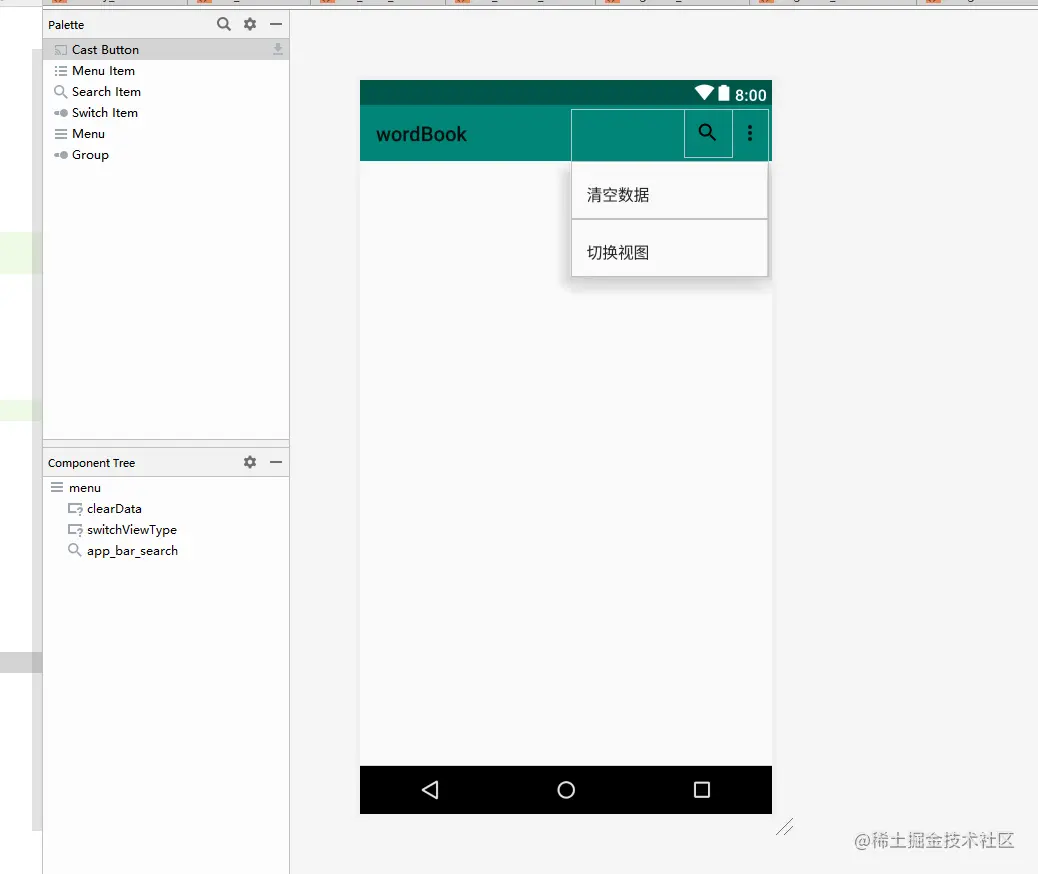This screenshot has width=1038, height=874.
Task: Collapse the Palette panel with its minimize control
Action: [x=275, y=23]
